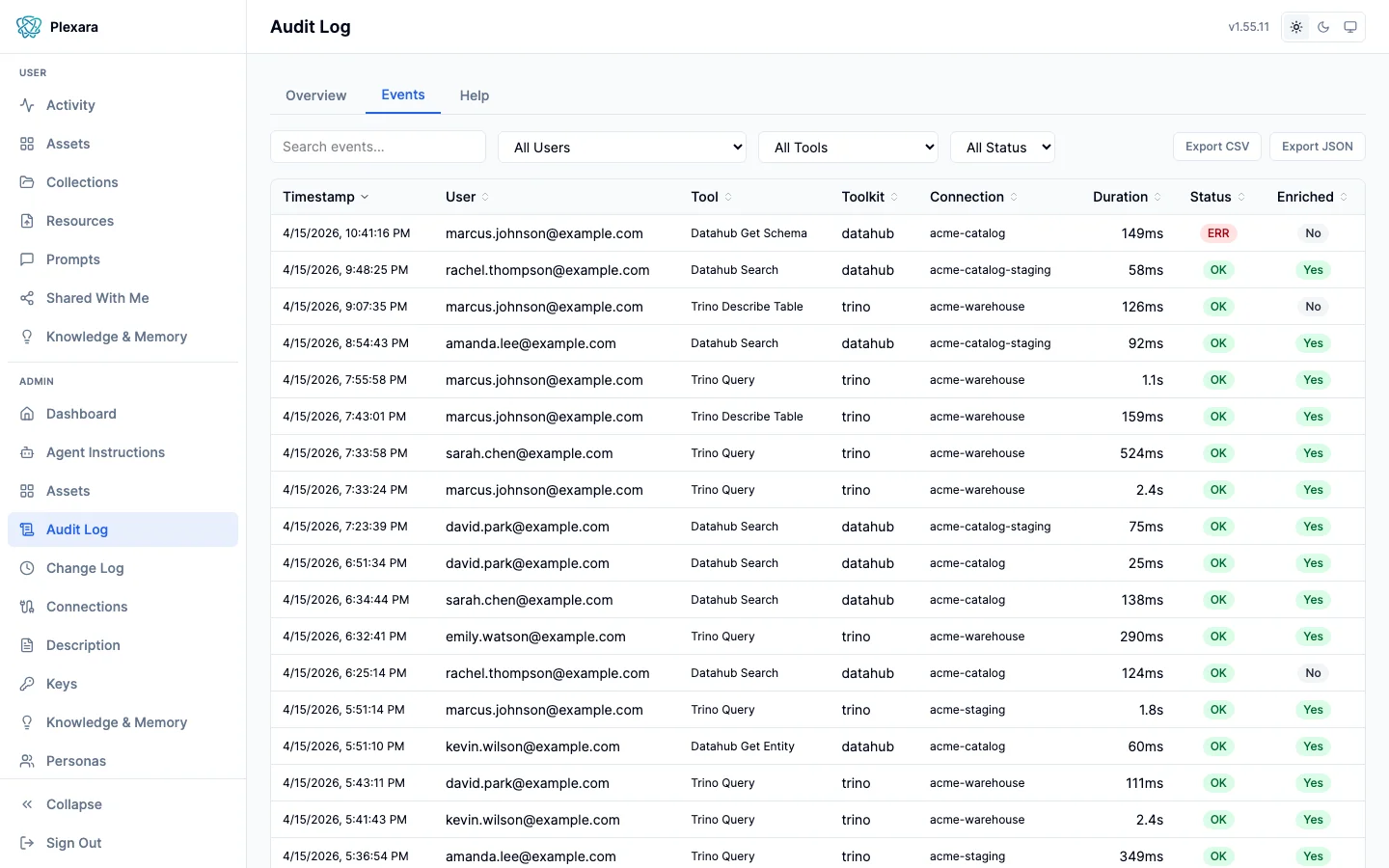The width and height of the screenshot is (1389, 868).
Task: Open the All Users dropdown
Action: pos(622,147)
